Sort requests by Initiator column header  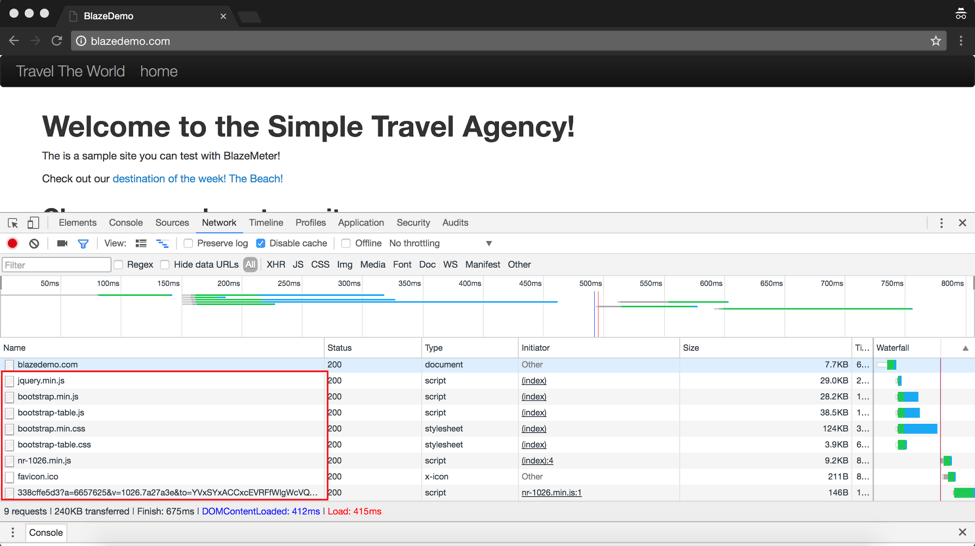(x=599, y=348)
